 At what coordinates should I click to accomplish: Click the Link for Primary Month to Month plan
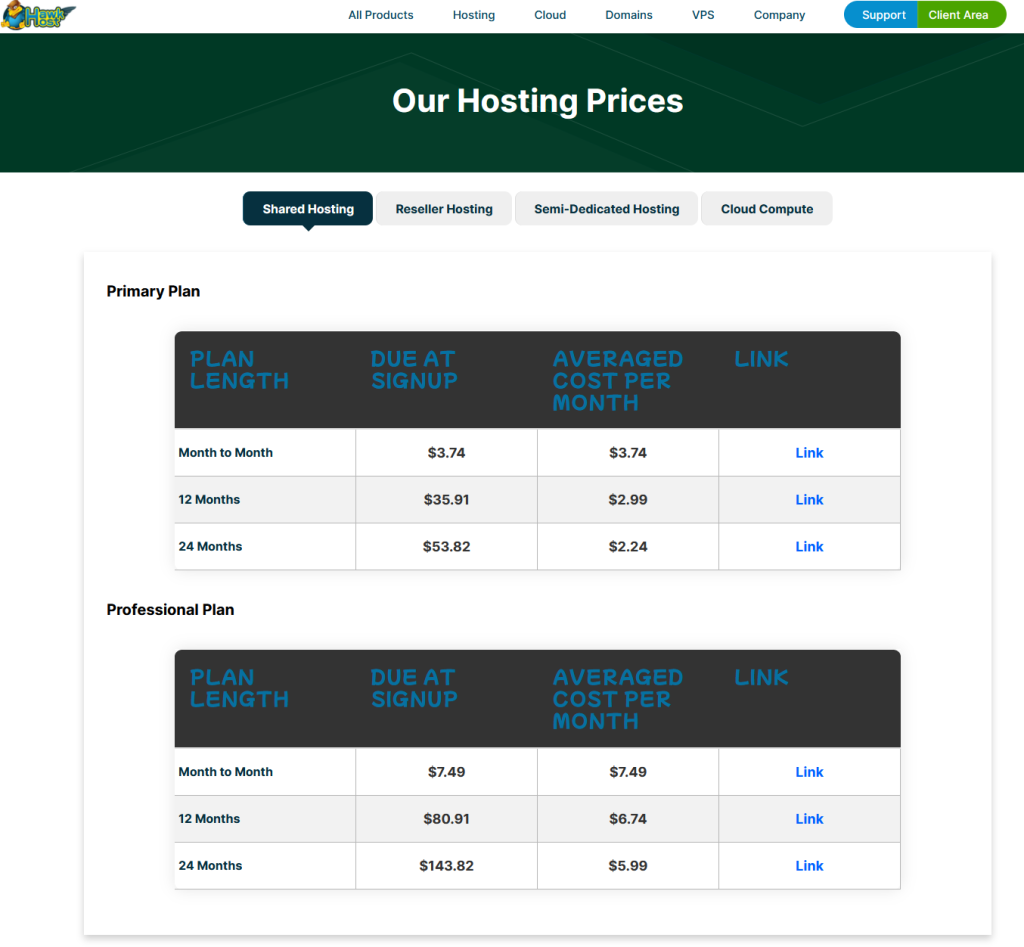[x=809, y=452]
